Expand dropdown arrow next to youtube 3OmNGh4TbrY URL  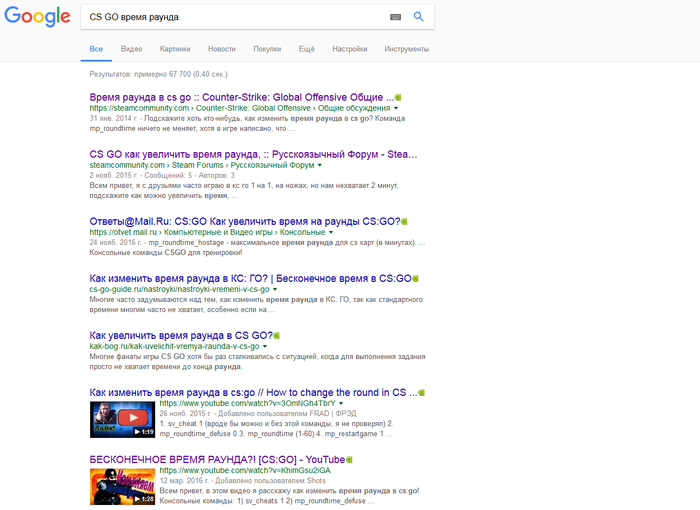[341, 403]
